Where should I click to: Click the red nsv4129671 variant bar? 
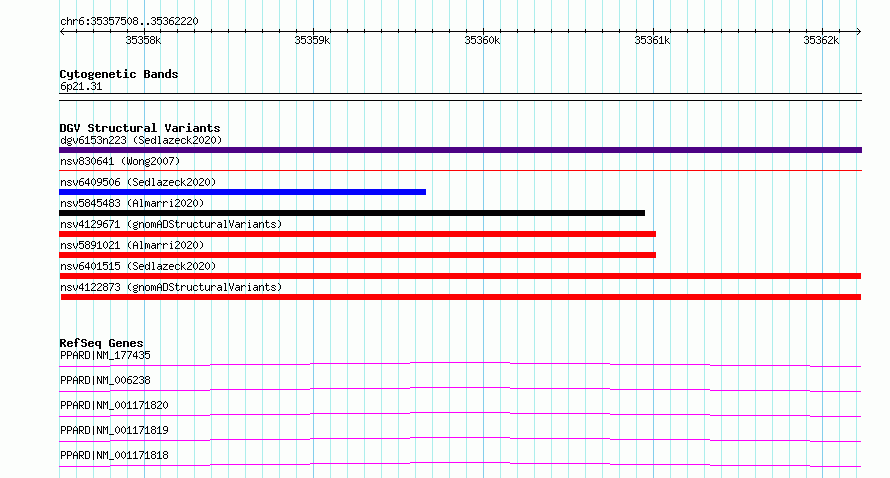tap(358, 234)
